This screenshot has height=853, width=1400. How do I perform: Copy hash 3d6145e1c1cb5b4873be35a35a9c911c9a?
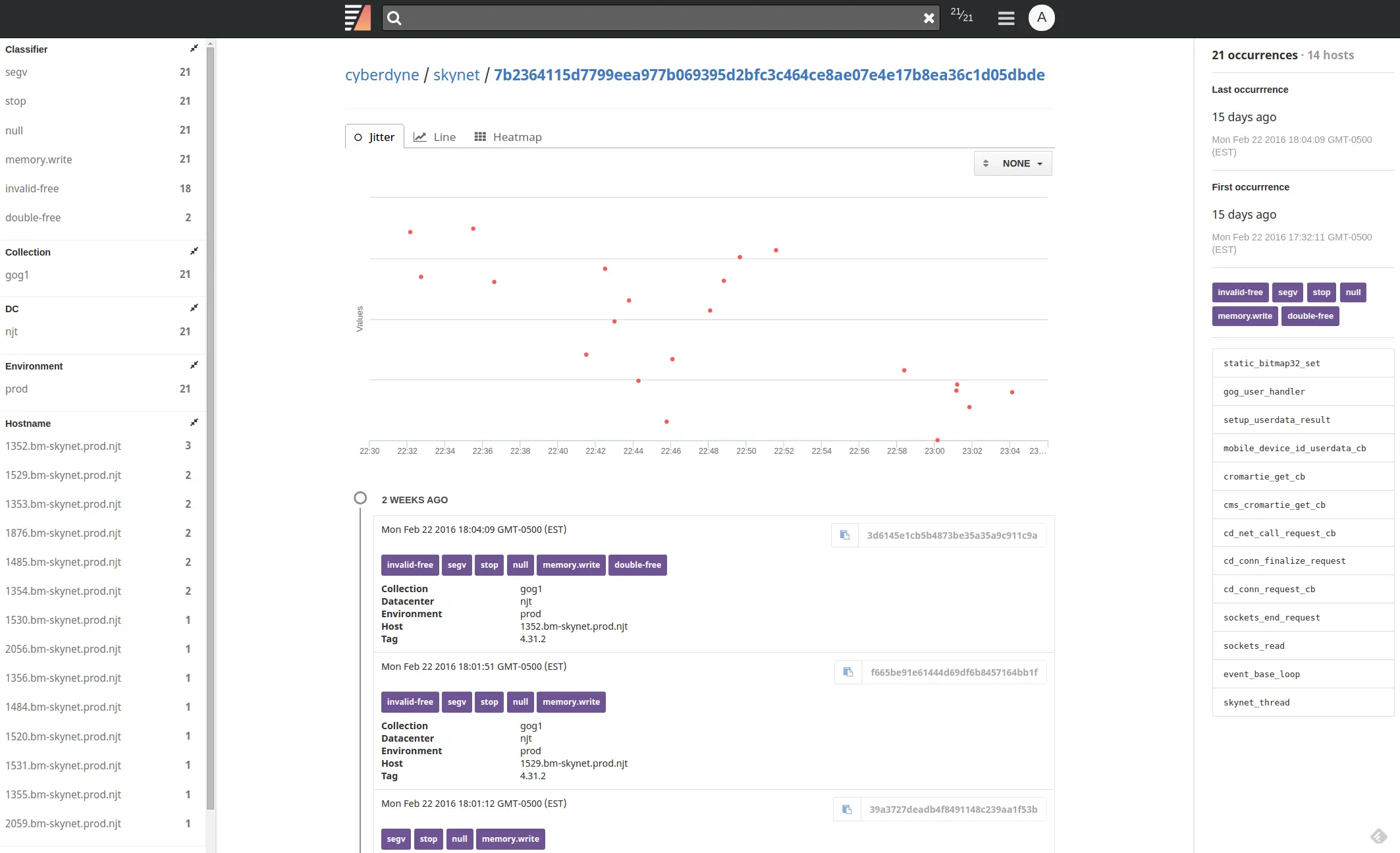[845, 535]
